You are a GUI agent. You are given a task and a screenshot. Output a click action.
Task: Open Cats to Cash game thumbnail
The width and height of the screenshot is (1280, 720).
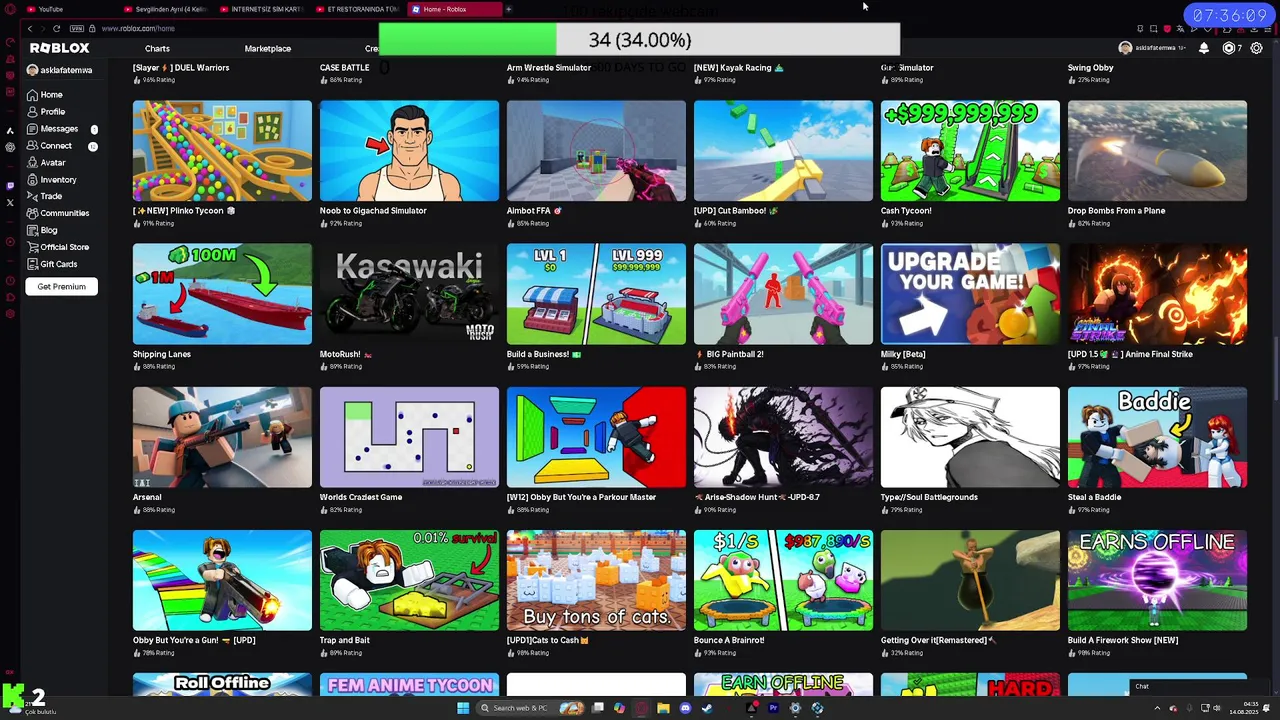point(596,580)
